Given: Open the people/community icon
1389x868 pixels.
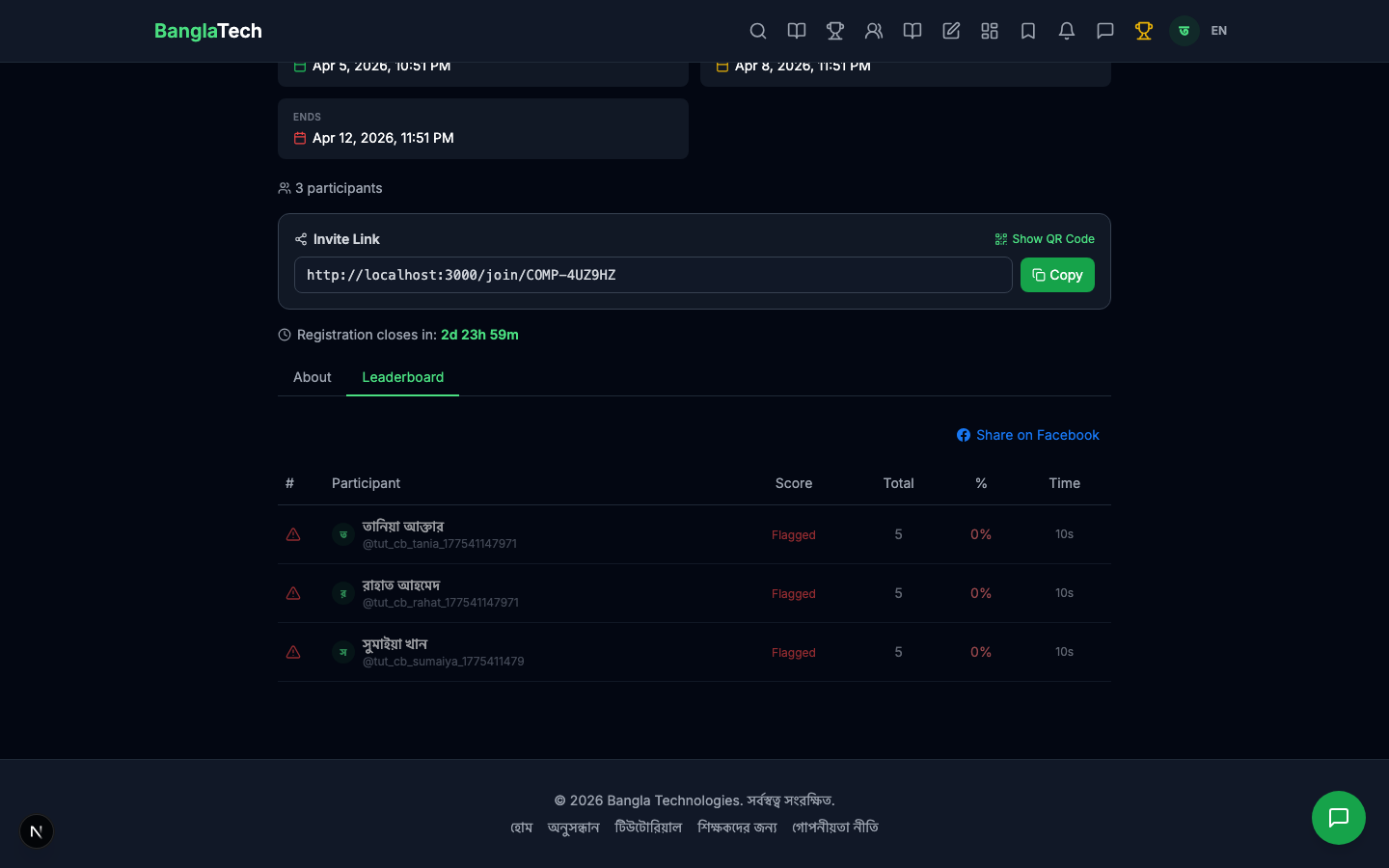Looking at the screenshot, I should (874, 31).
